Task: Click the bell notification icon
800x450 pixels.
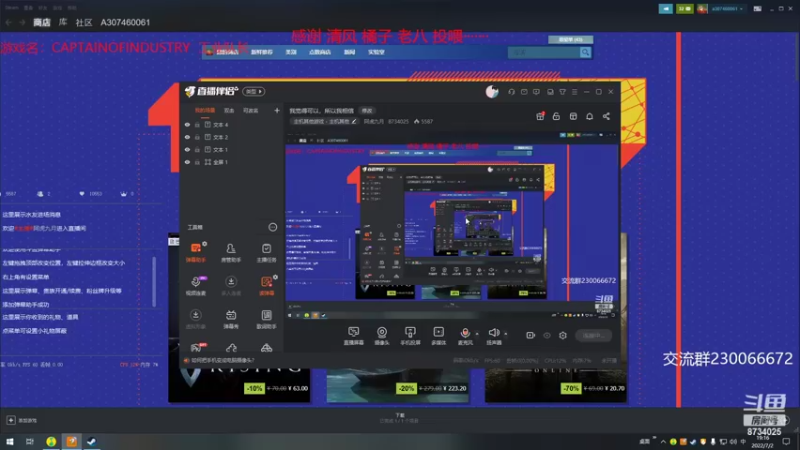Action: (589, 116)
